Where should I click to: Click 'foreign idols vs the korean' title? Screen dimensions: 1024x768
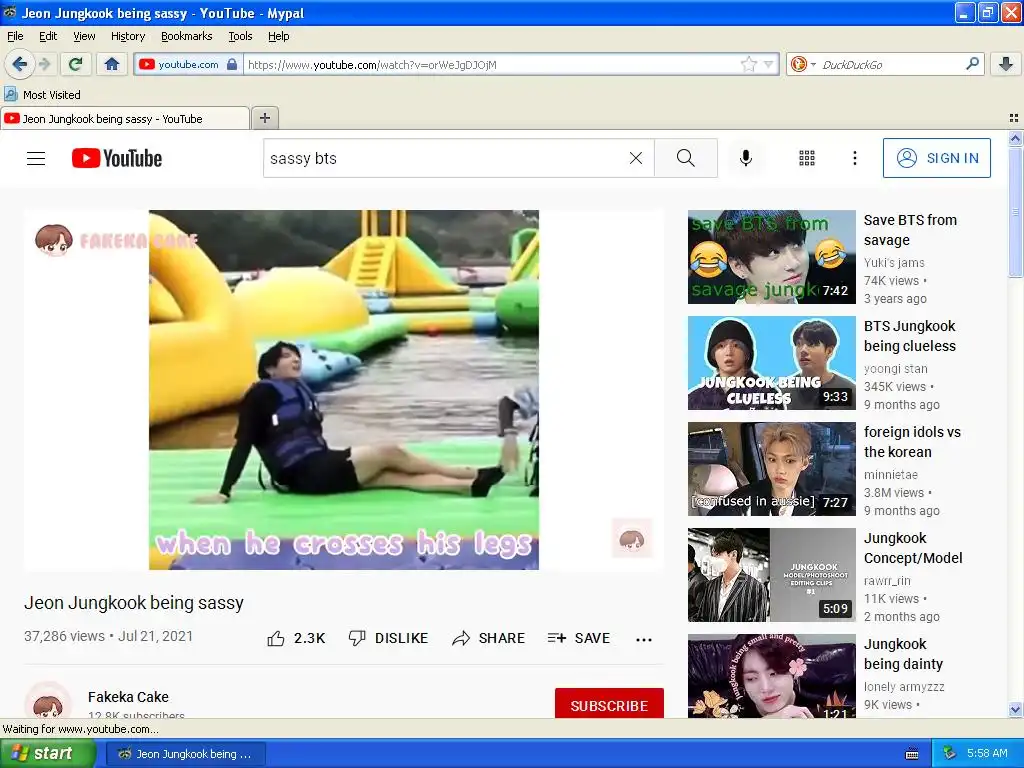(912, 441)
